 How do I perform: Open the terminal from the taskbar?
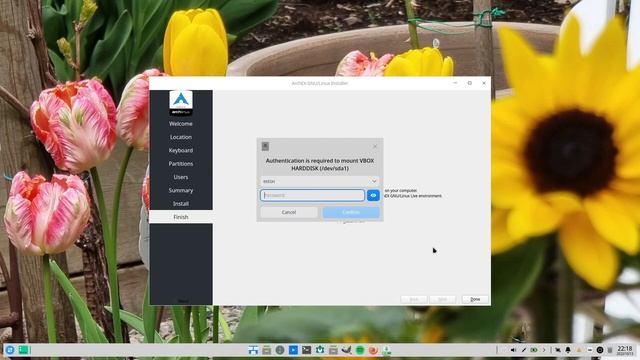[x=307, y=350]
